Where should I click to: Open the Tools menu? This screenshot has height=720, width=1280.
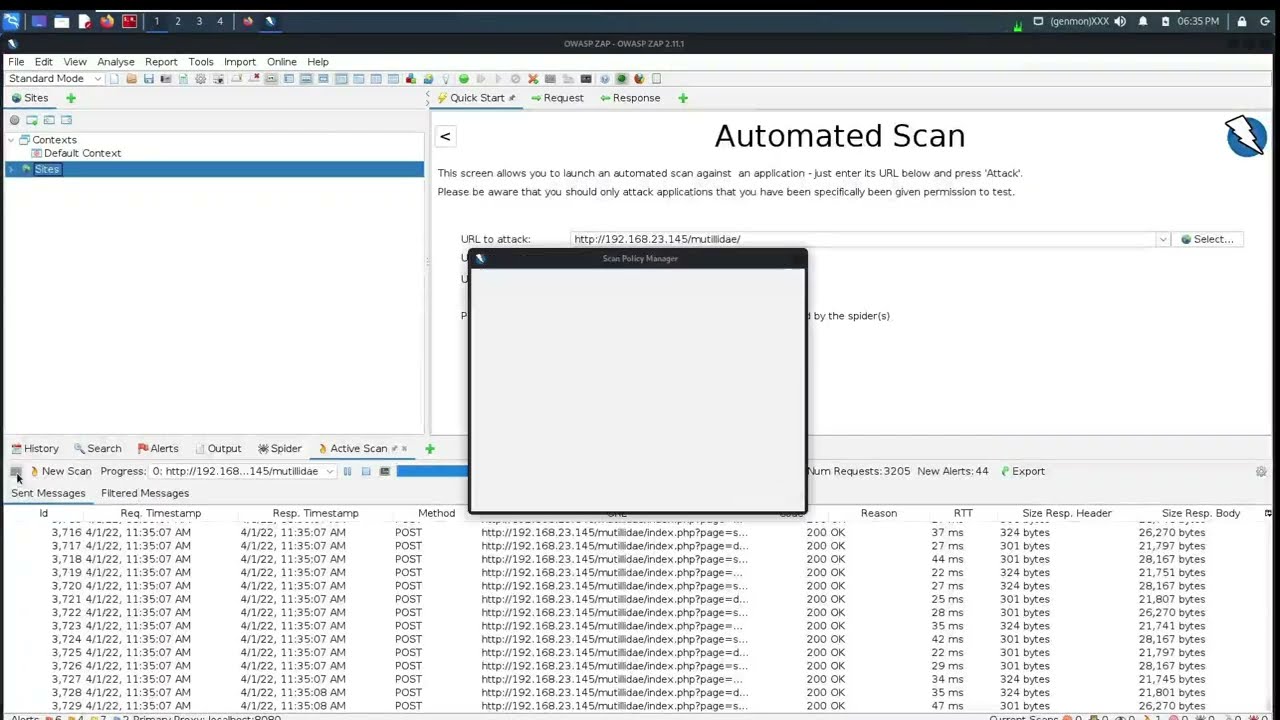click(x=201, y=62)
